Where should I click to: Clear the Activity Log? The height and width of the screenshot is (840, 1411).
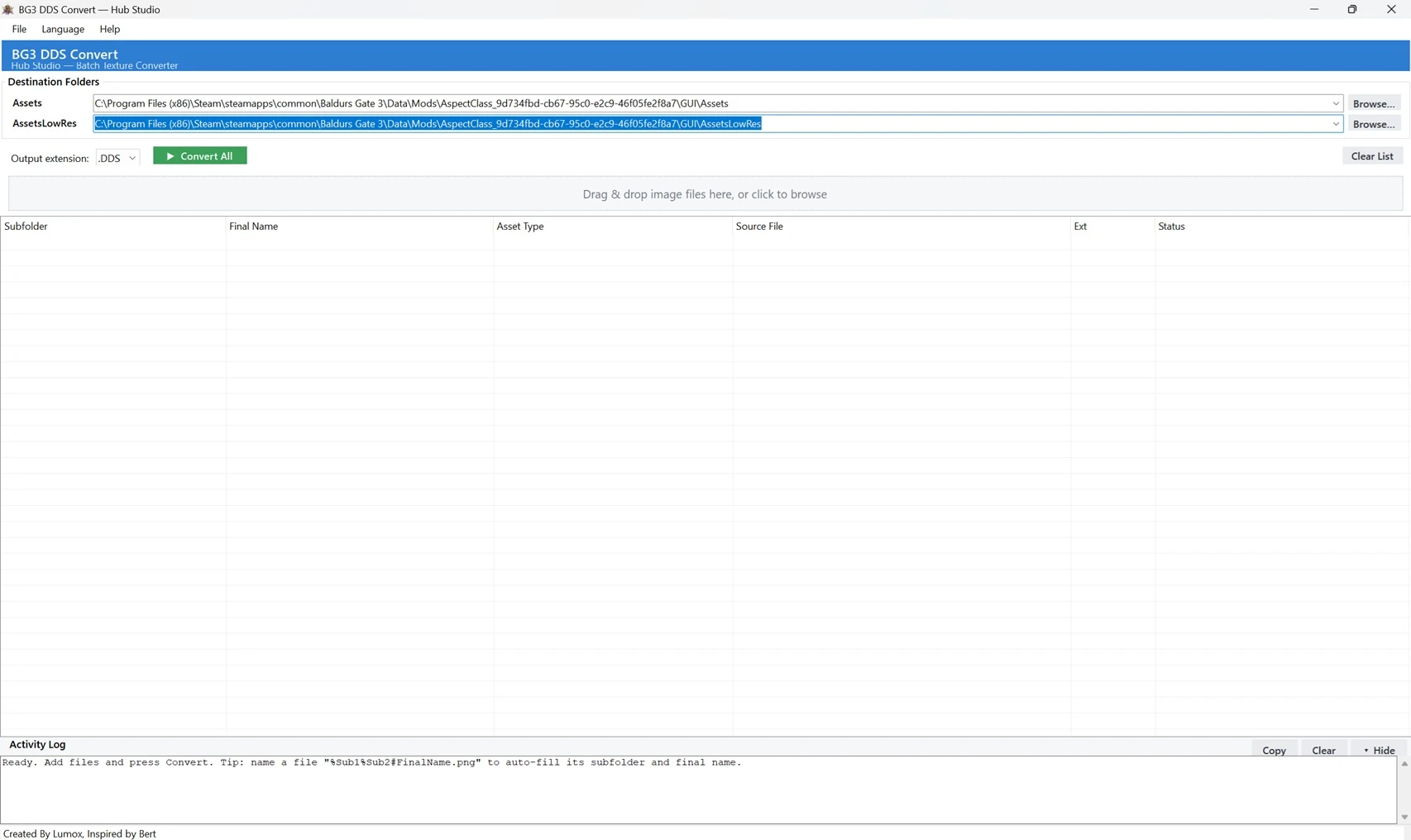(x=1323, y=750)
